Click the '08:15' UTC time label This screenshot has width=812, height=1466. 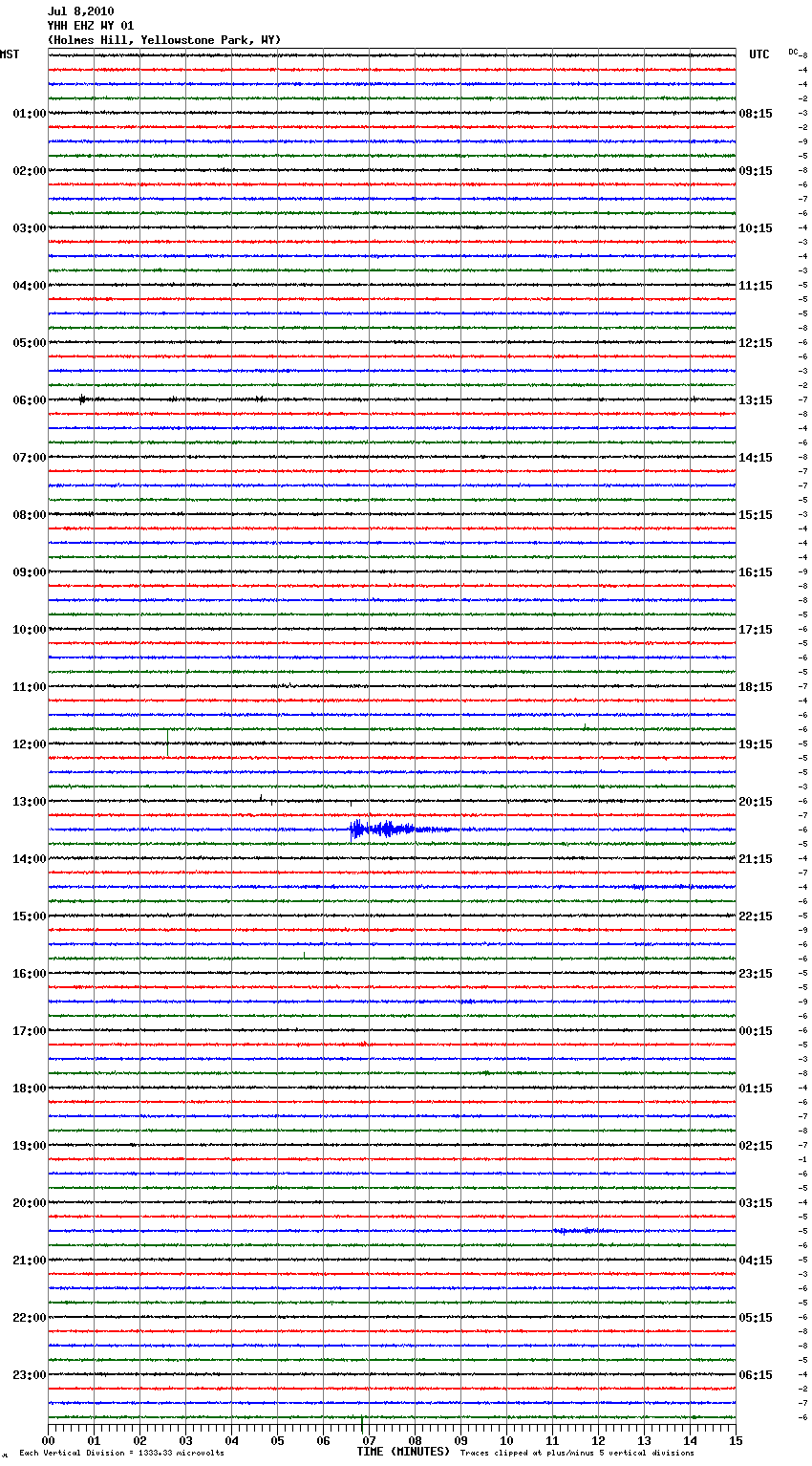click(756, 114)
